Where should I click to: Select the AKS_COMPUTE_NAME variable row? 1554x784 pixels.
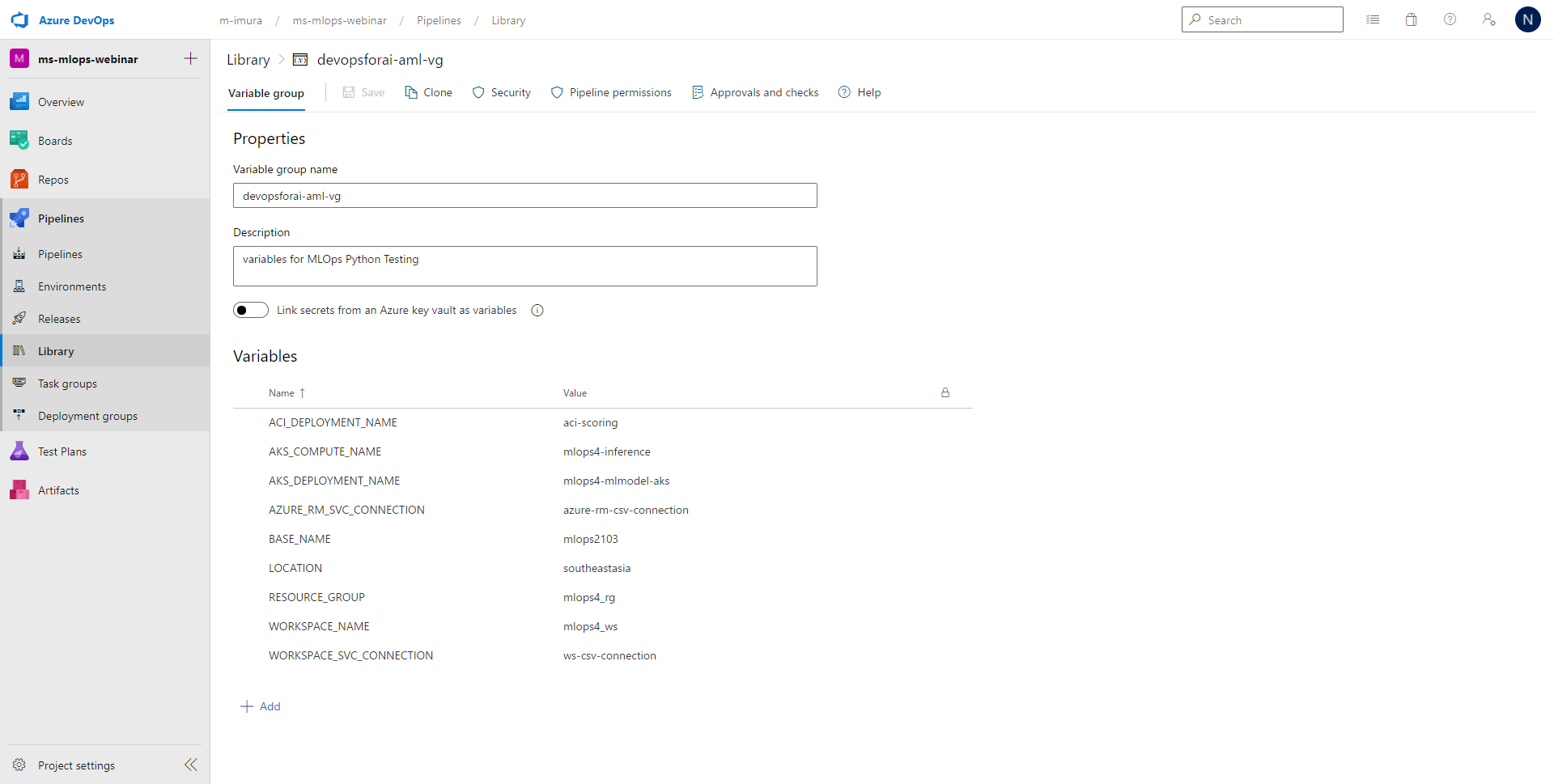coord(603,452)
